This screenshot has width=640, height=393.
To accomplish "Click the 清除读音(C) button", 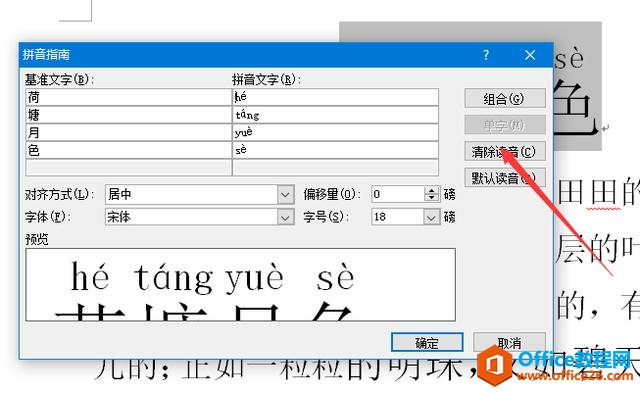I will tap(505, 151).
